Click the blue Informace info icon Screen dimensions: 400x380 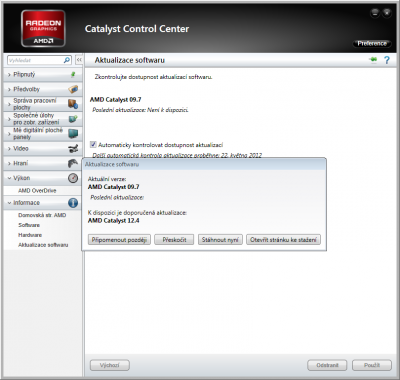tap(73, 203)
